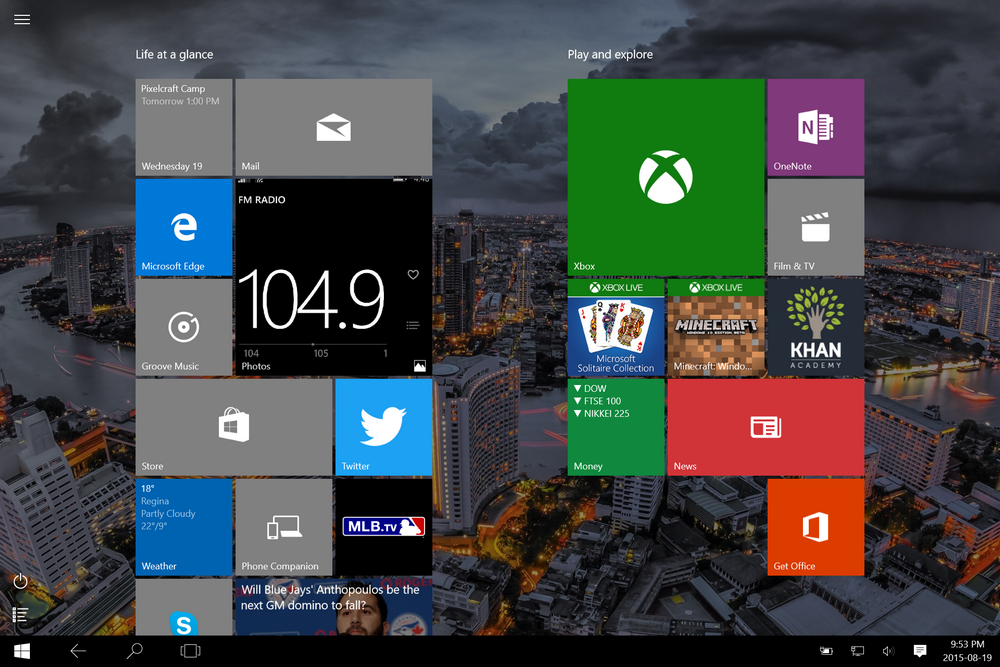
Task: Launch the Minecraft Windows 10 tile
Action: click(x=716, y=327)
